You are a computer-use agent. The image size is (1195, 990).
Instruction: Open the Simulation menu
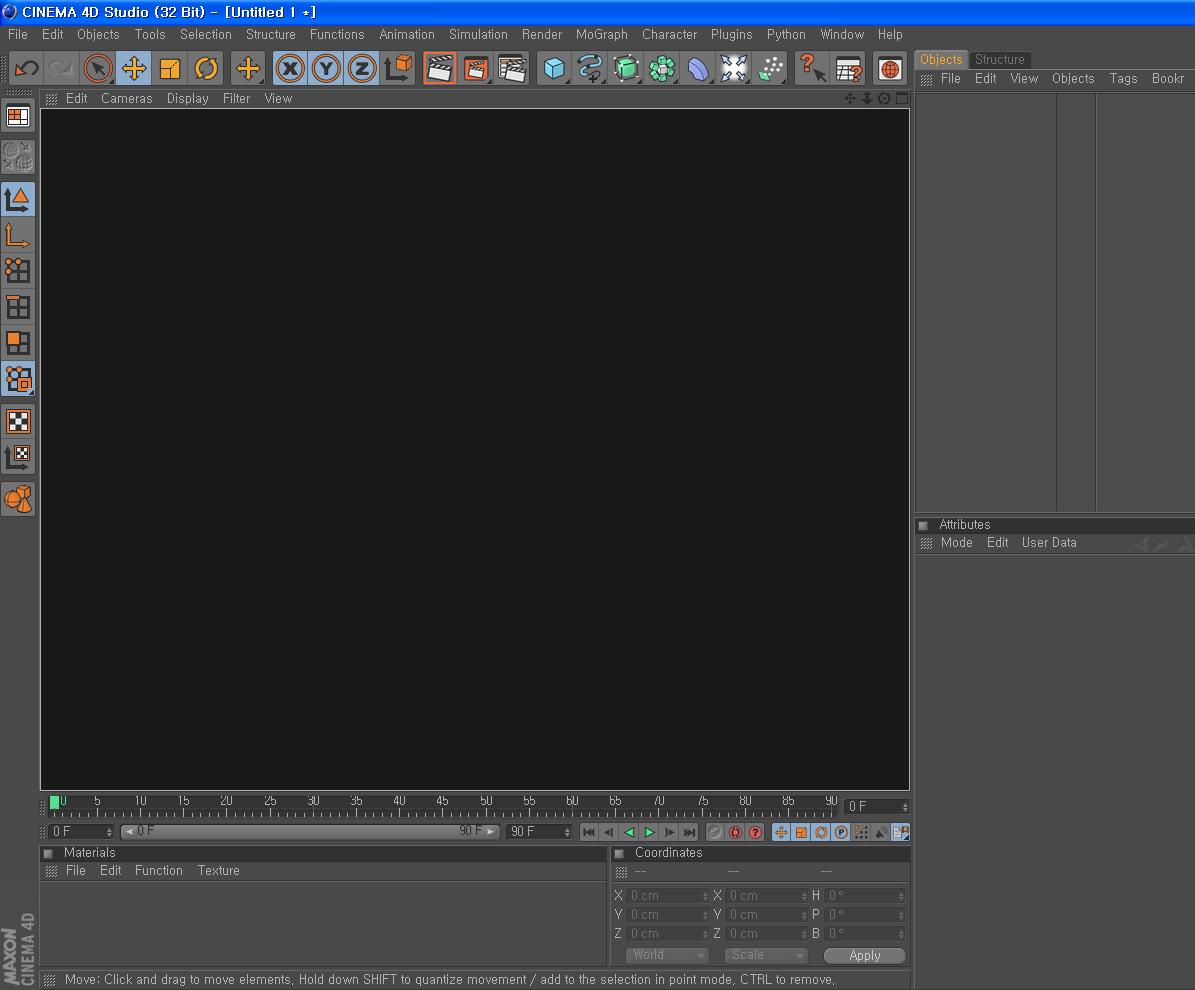pos(478,34)
